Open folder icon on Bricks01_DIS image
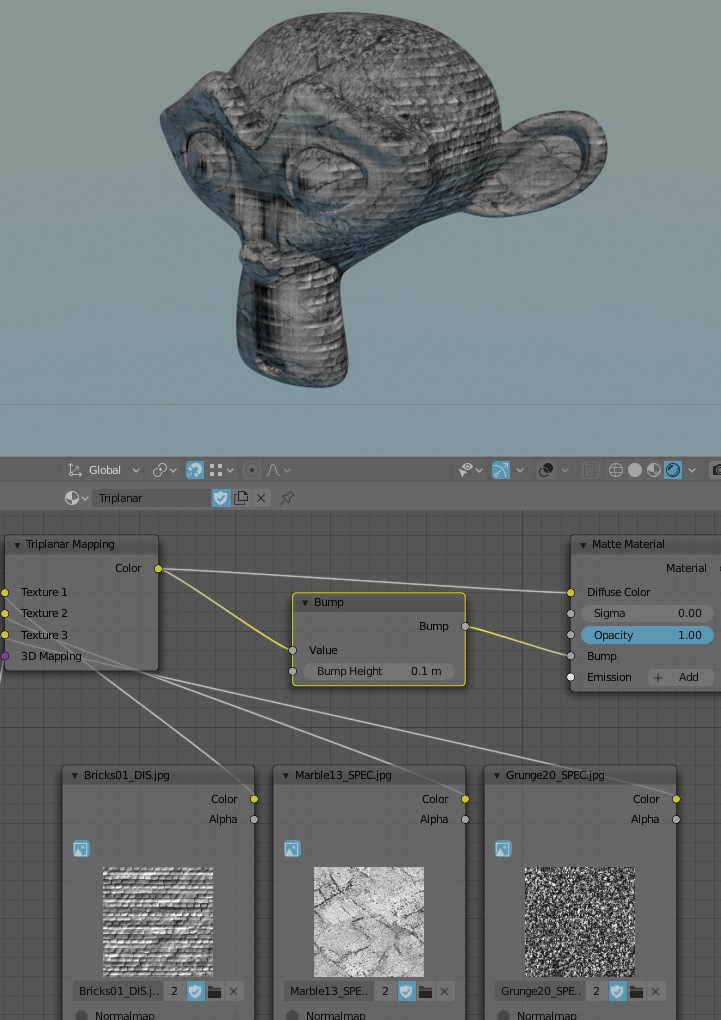The image size is (721, 1020). point(214,991)
